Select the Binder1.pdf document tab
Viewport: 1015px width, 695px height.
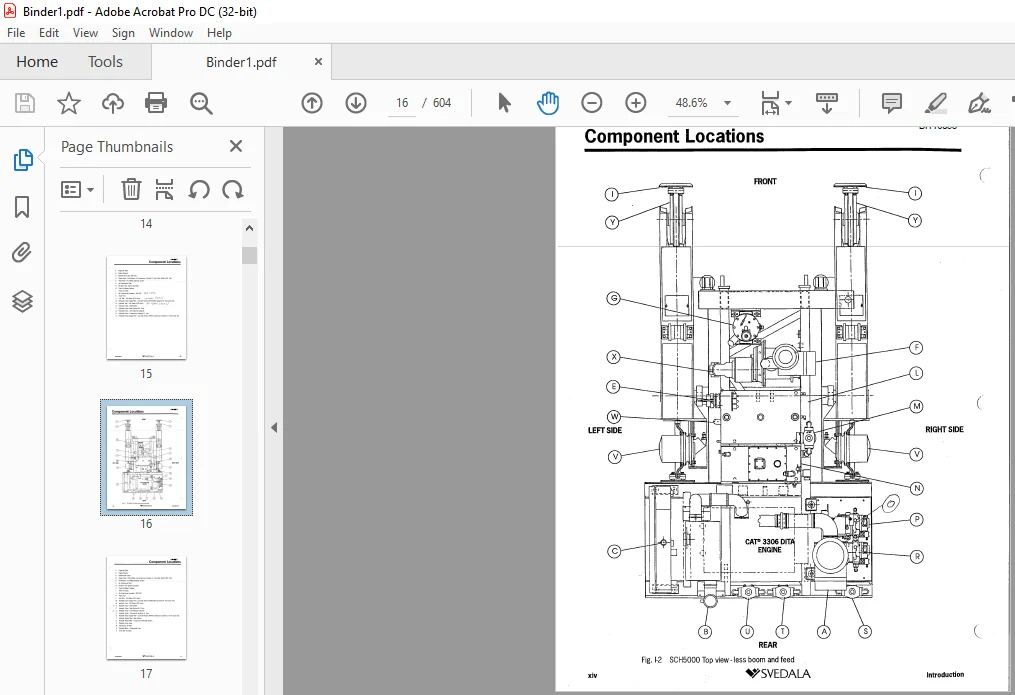241,62
